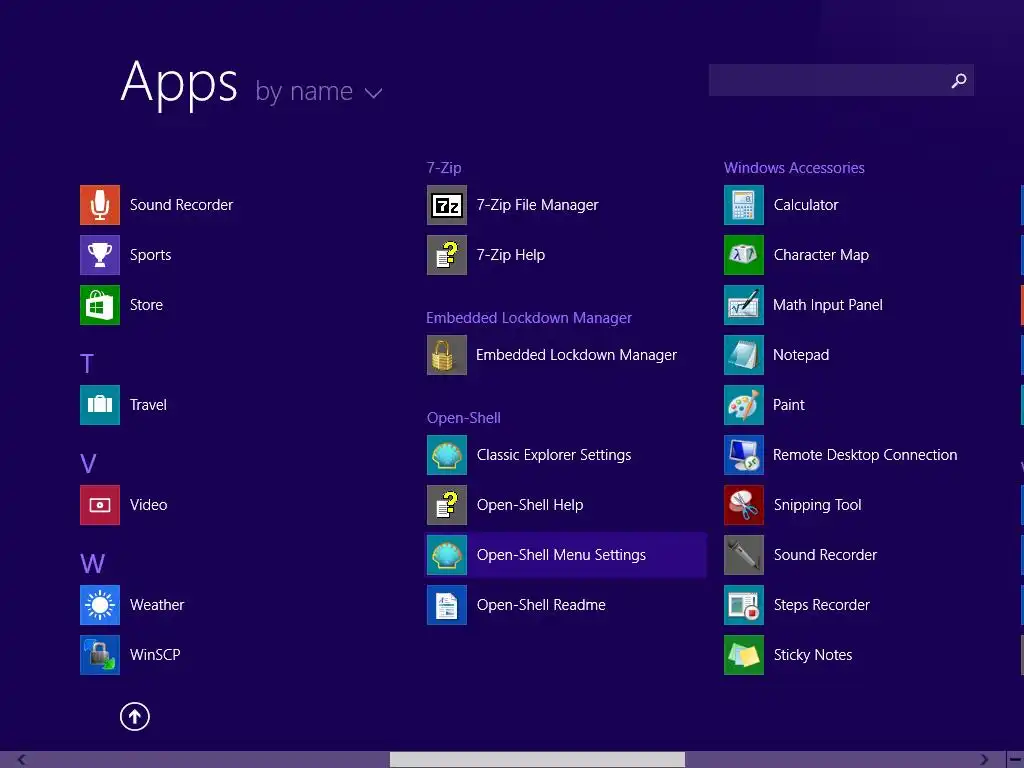Click the 'Calculator' label

point(806,205)
